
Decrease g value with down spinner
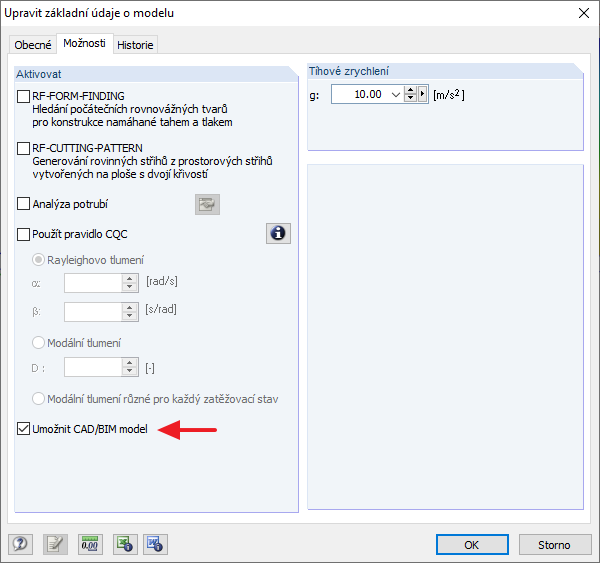click(x=410, y=98)
